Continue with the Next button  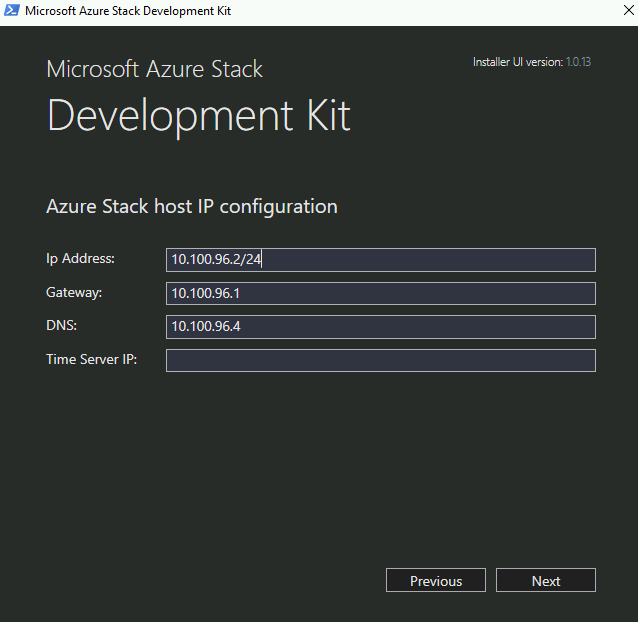pyautogui.click(x=546, y=580)
